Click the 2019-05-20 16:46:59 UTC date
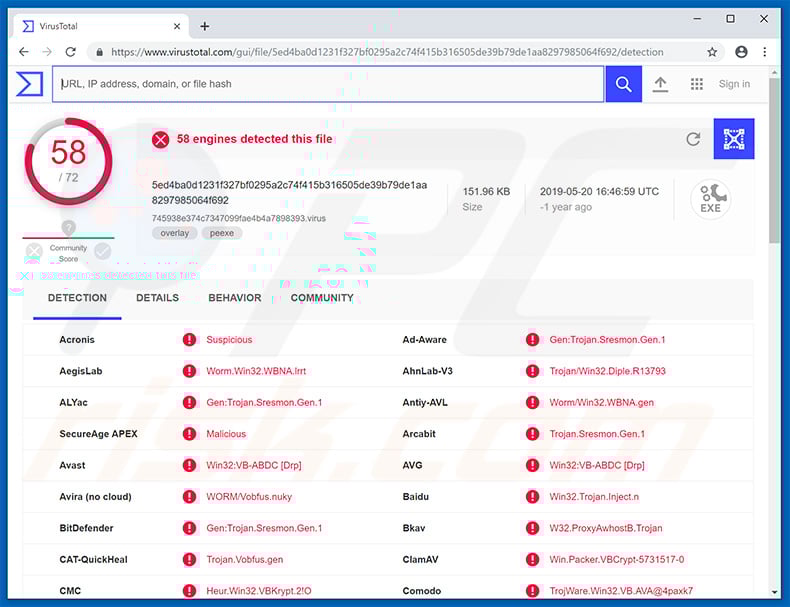Image resolution: width=790 pixels, height=607 pixels. pyautogui.click(x=599, y=191)
